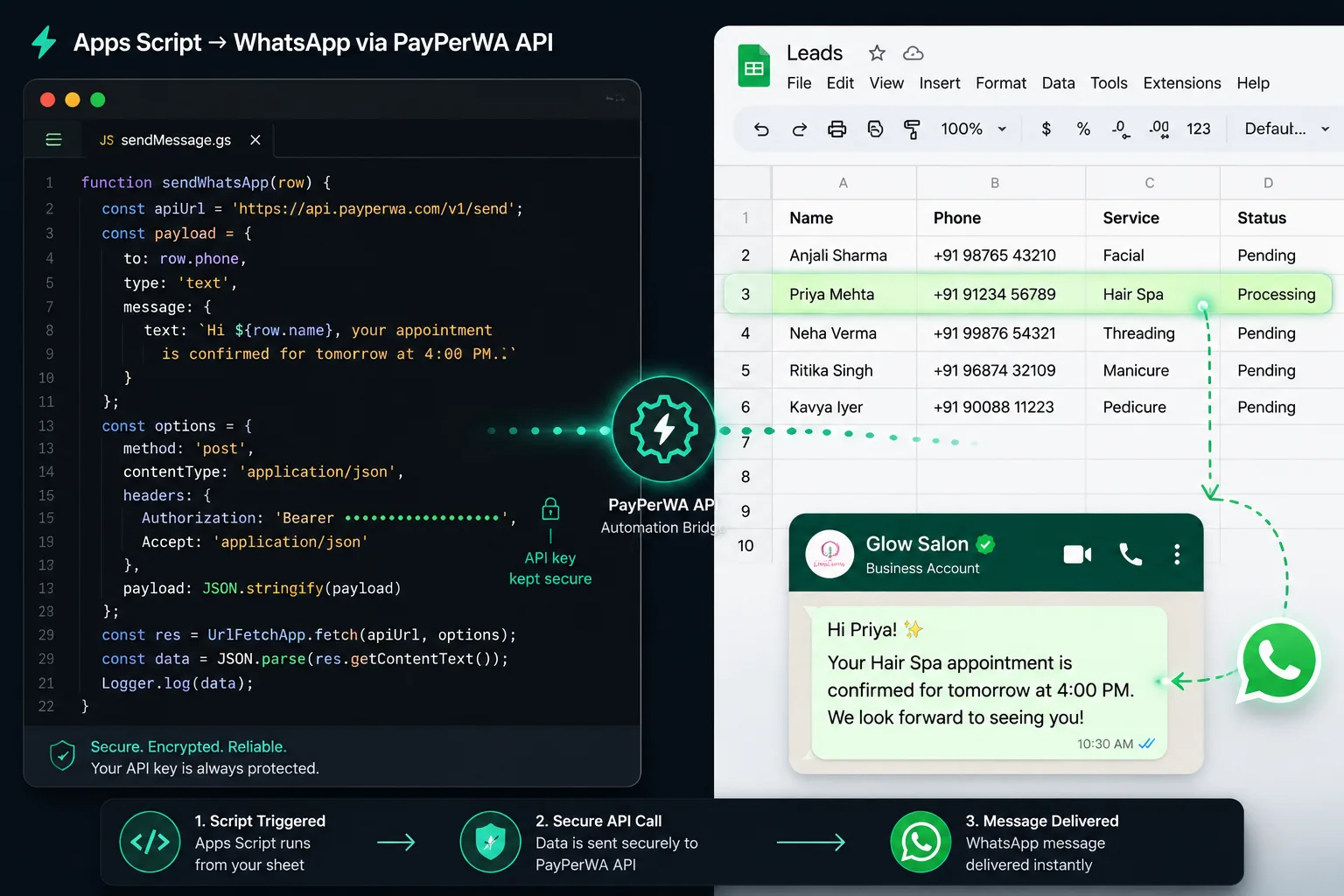Start a voice call with Glow Salon
The width and height of the screenshot is (1344, 896).
(x=1130, y=554)
